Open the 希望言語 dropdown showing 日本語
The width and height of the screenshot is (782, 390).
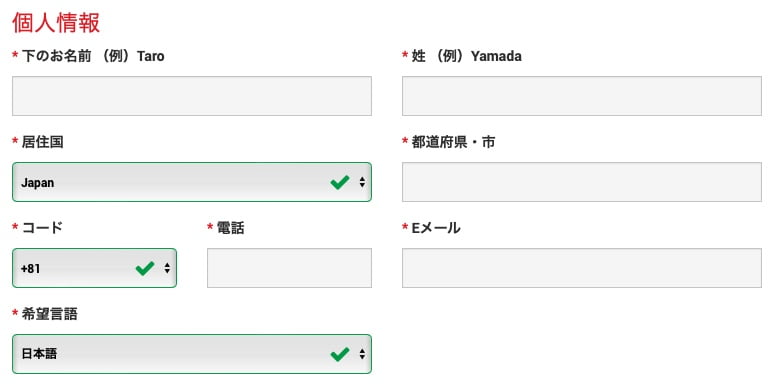coord(192,354)
